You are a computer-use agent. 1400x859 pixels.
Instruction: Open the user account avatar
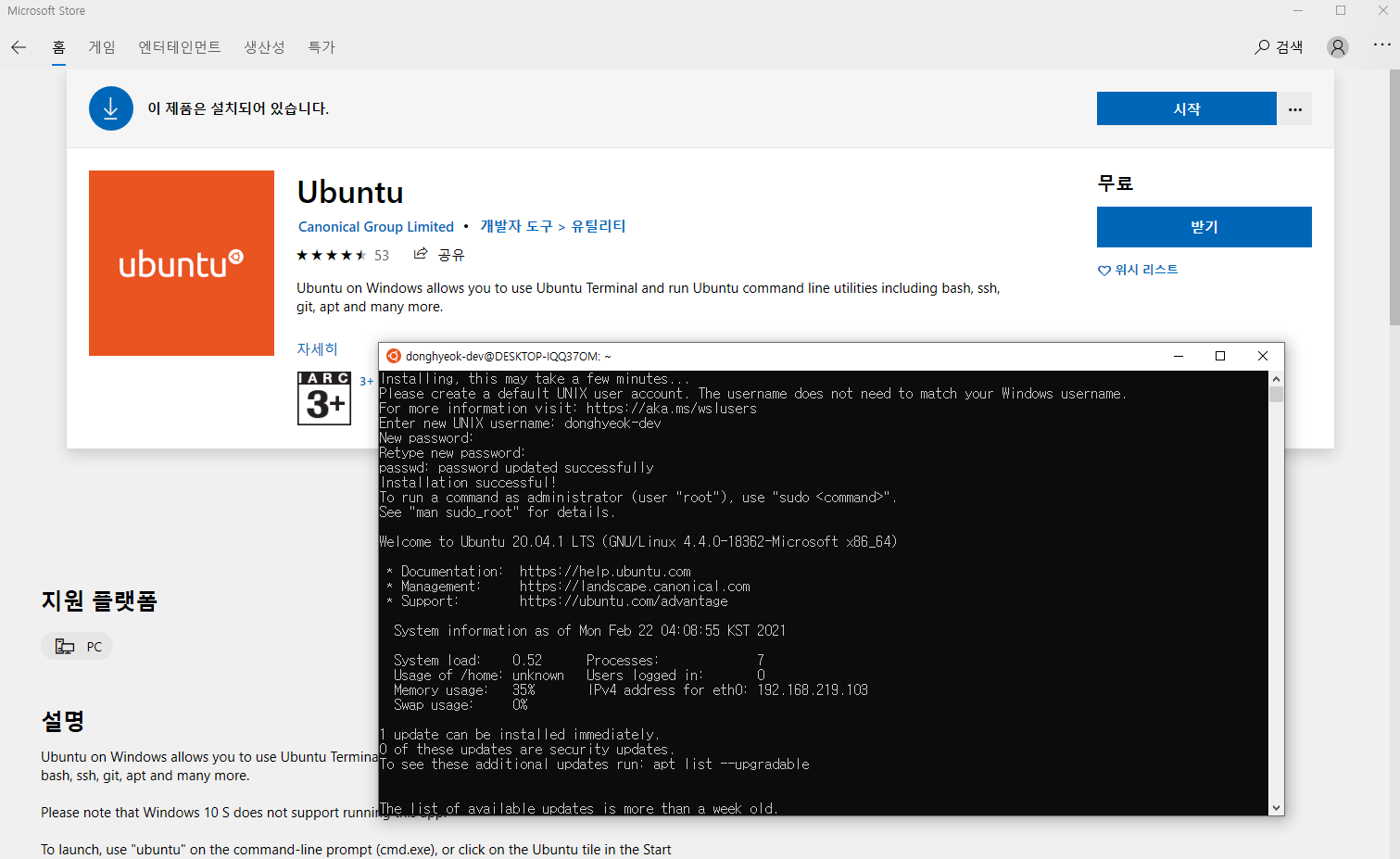[1337, 47]
